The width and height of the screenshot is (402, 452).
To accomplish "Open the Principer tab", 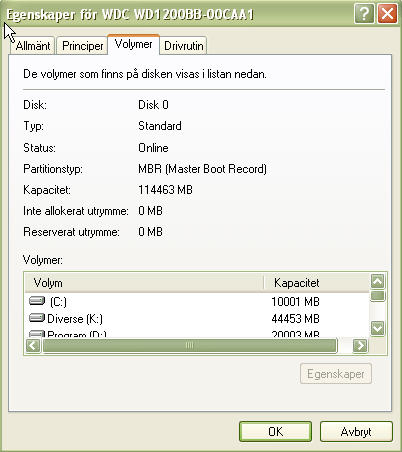I will [83, 46].
